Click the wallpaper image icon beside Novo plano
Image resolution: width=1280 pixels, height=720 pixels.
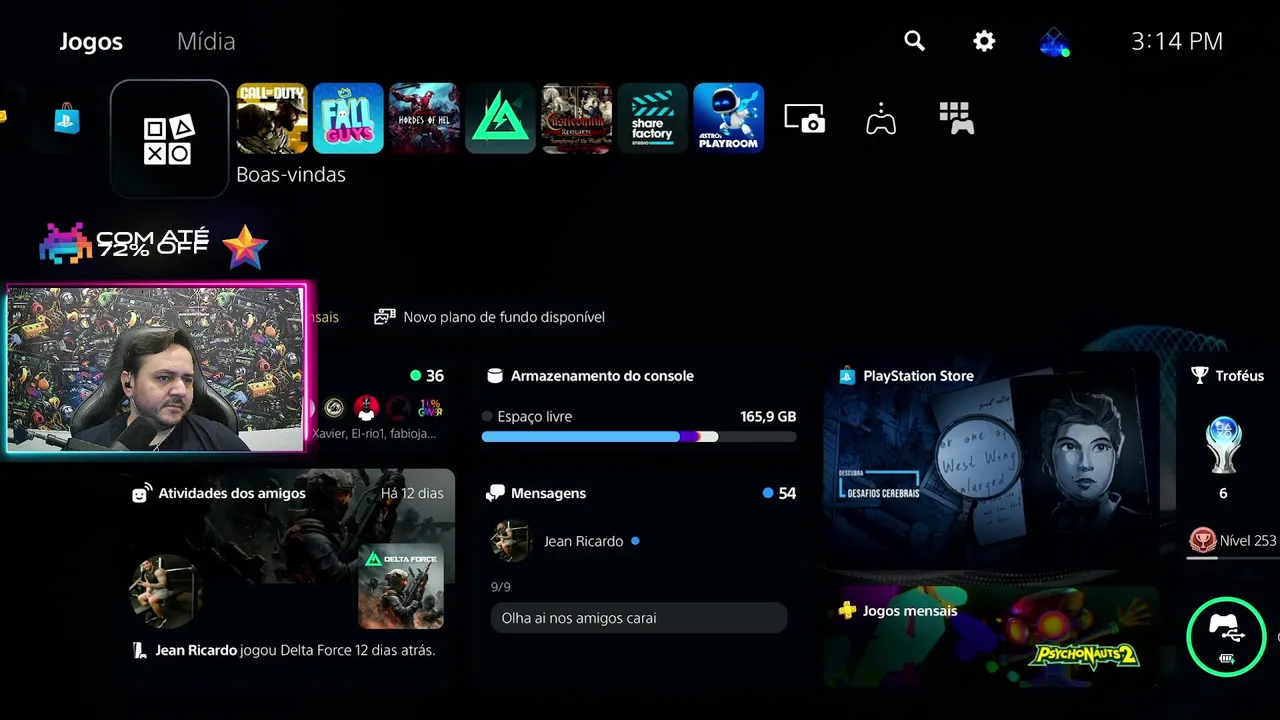tap(385, 317)
